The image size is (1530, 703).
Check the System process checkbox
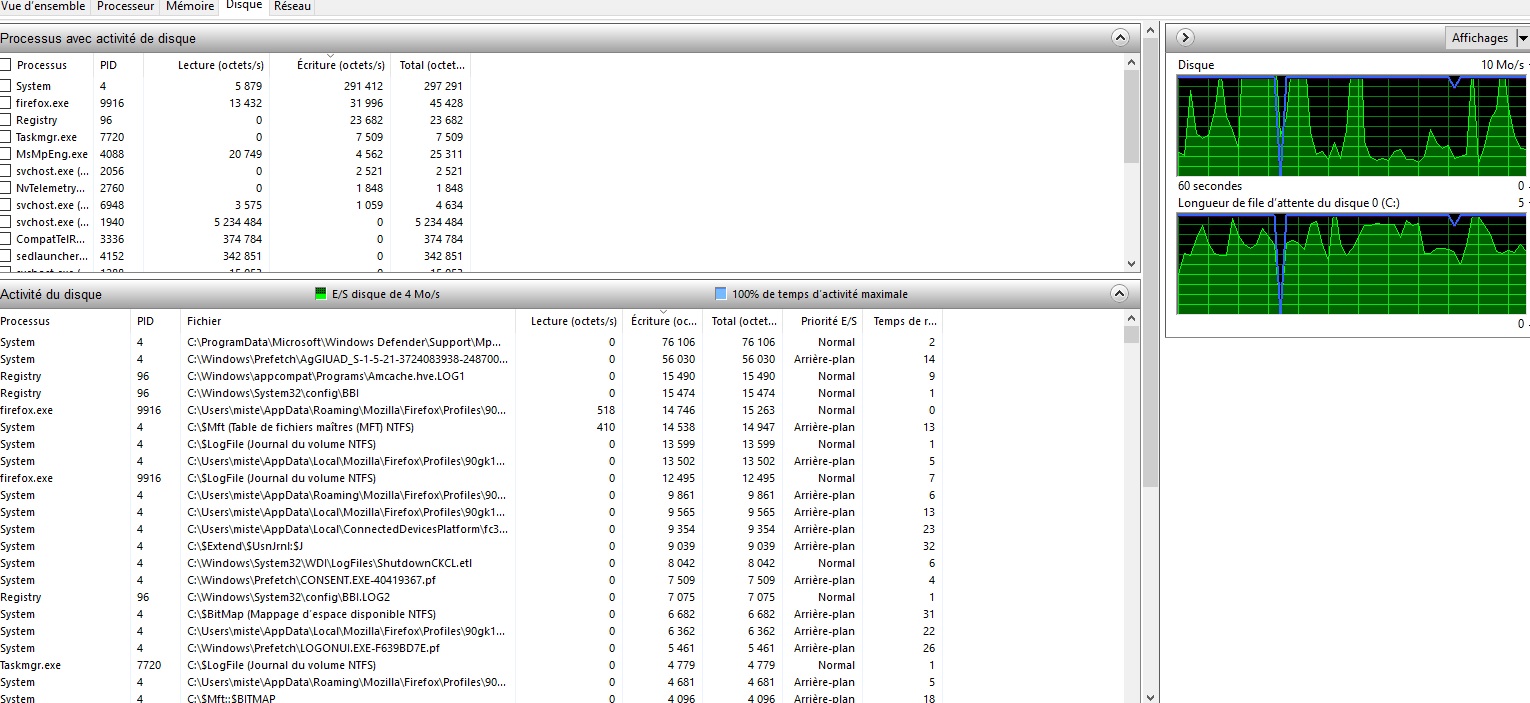coord(6,86)
